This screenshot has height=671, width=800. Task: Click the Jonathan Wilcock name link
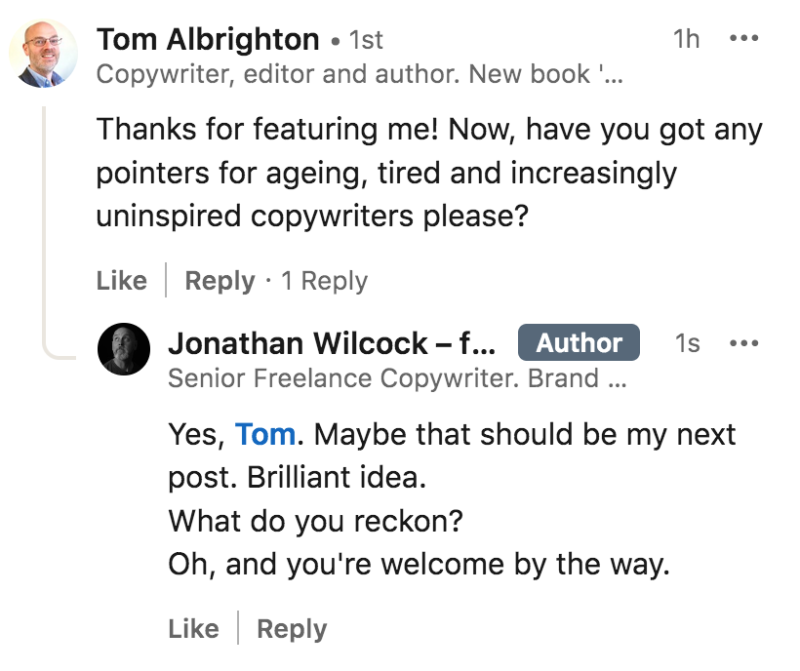(x=332, y=343)
